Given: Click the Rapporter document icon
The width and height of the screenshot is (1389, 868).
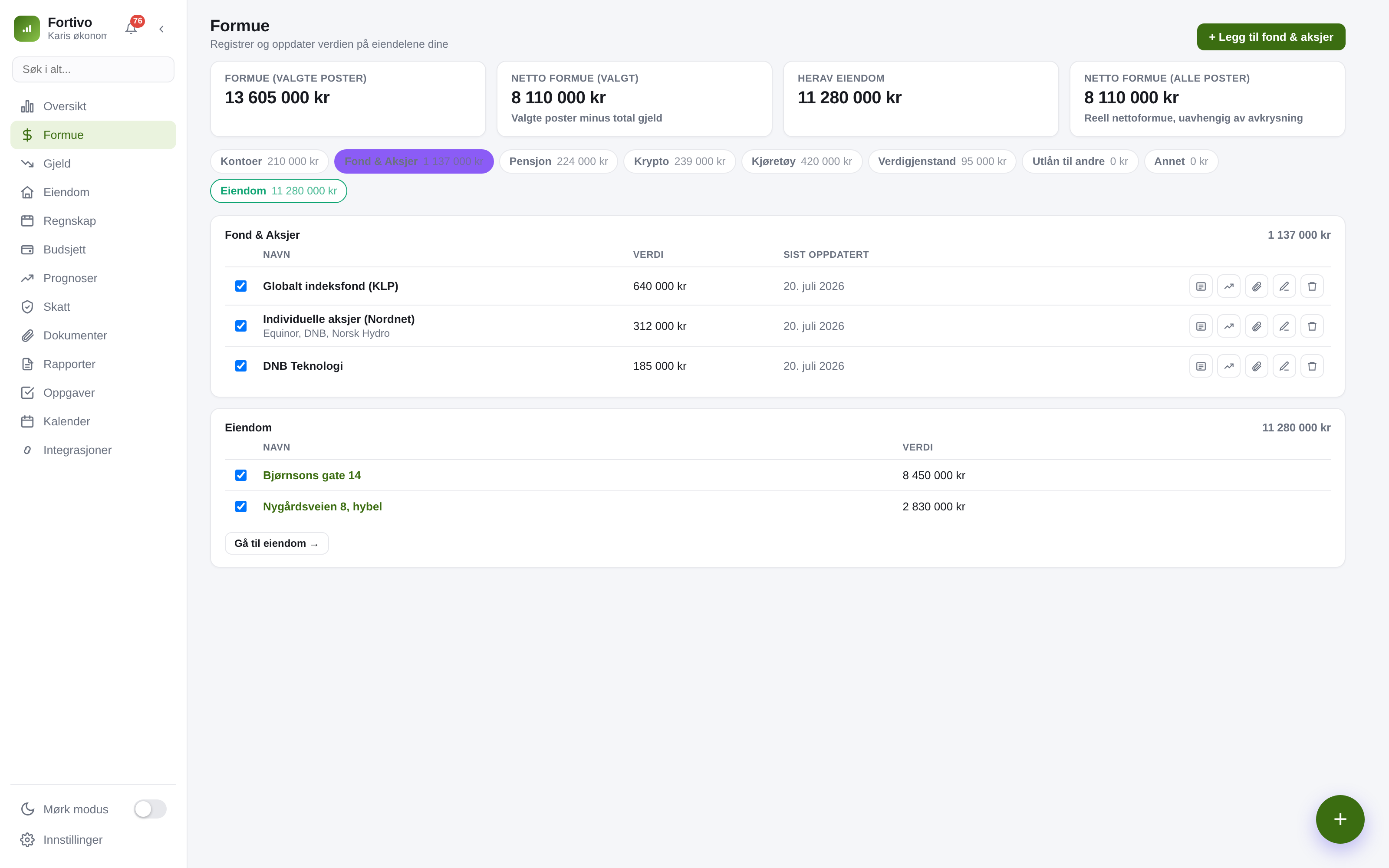Looking at the screenshot, I should coord(27,365).
